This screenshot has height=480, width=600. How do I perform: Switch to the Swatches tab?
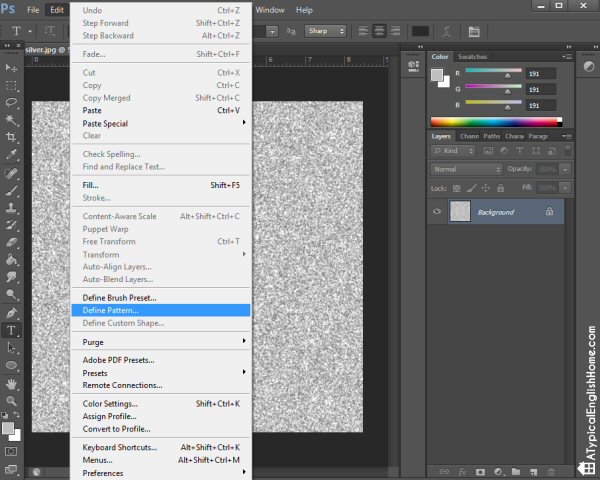point(472,57)
